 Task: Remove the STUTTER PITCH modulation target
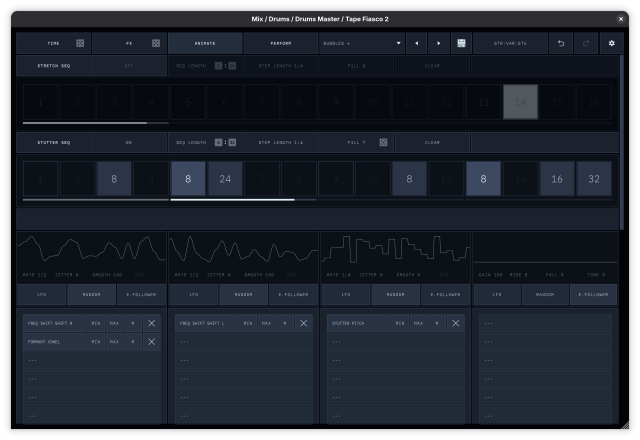pyautogui.click(x=456, y=323)
